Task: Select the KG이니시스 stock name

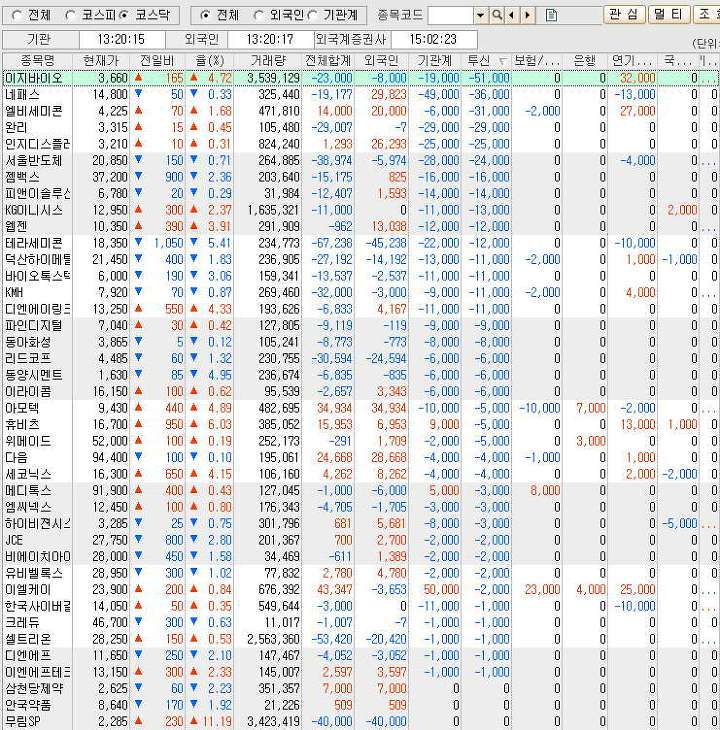Action: 34,210
